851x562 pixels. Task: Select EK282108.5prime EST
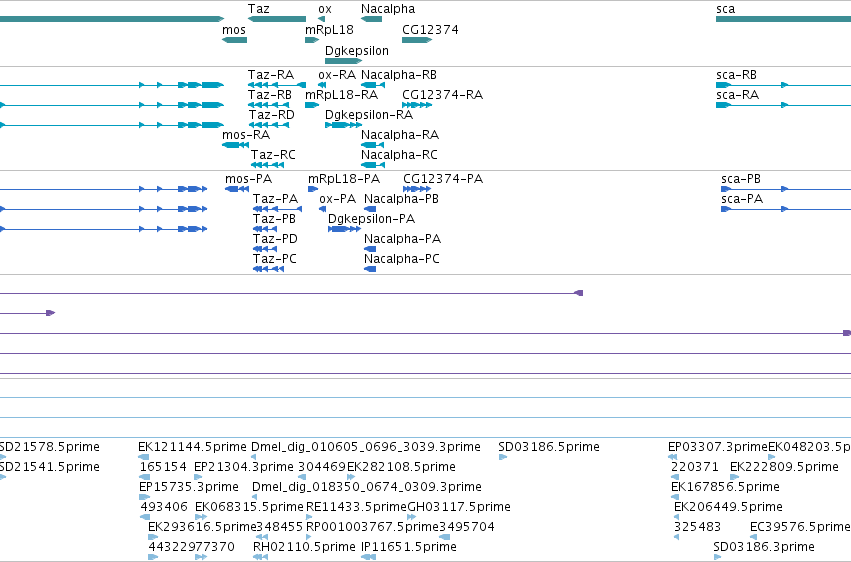pos(350,477)
